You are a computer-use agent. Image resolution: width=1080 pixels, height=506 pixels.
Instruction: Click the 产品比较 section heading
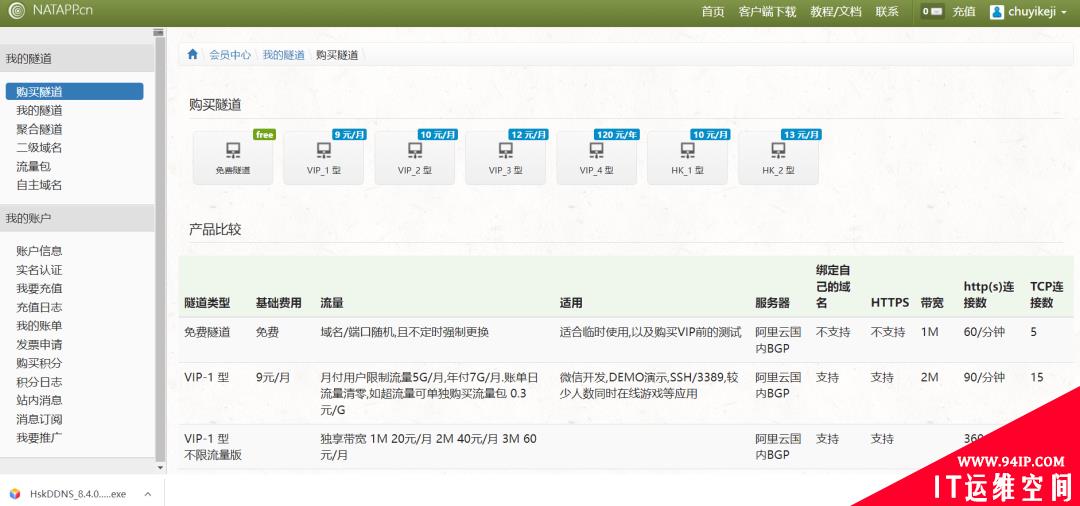tap(215, 230)
